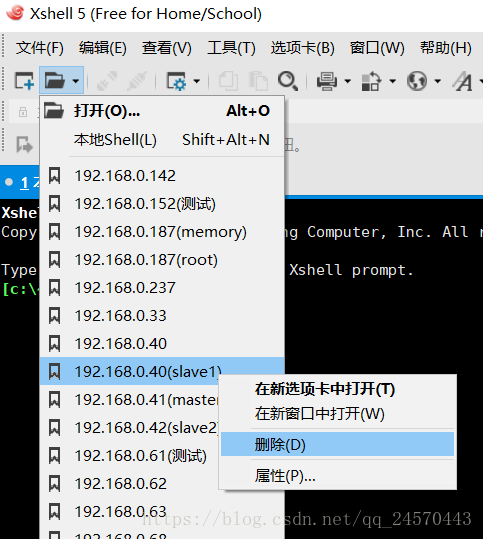Viewport: 483px width, 539px height.
Task: Click the Print toolbar icon
Action: point(327,81)
